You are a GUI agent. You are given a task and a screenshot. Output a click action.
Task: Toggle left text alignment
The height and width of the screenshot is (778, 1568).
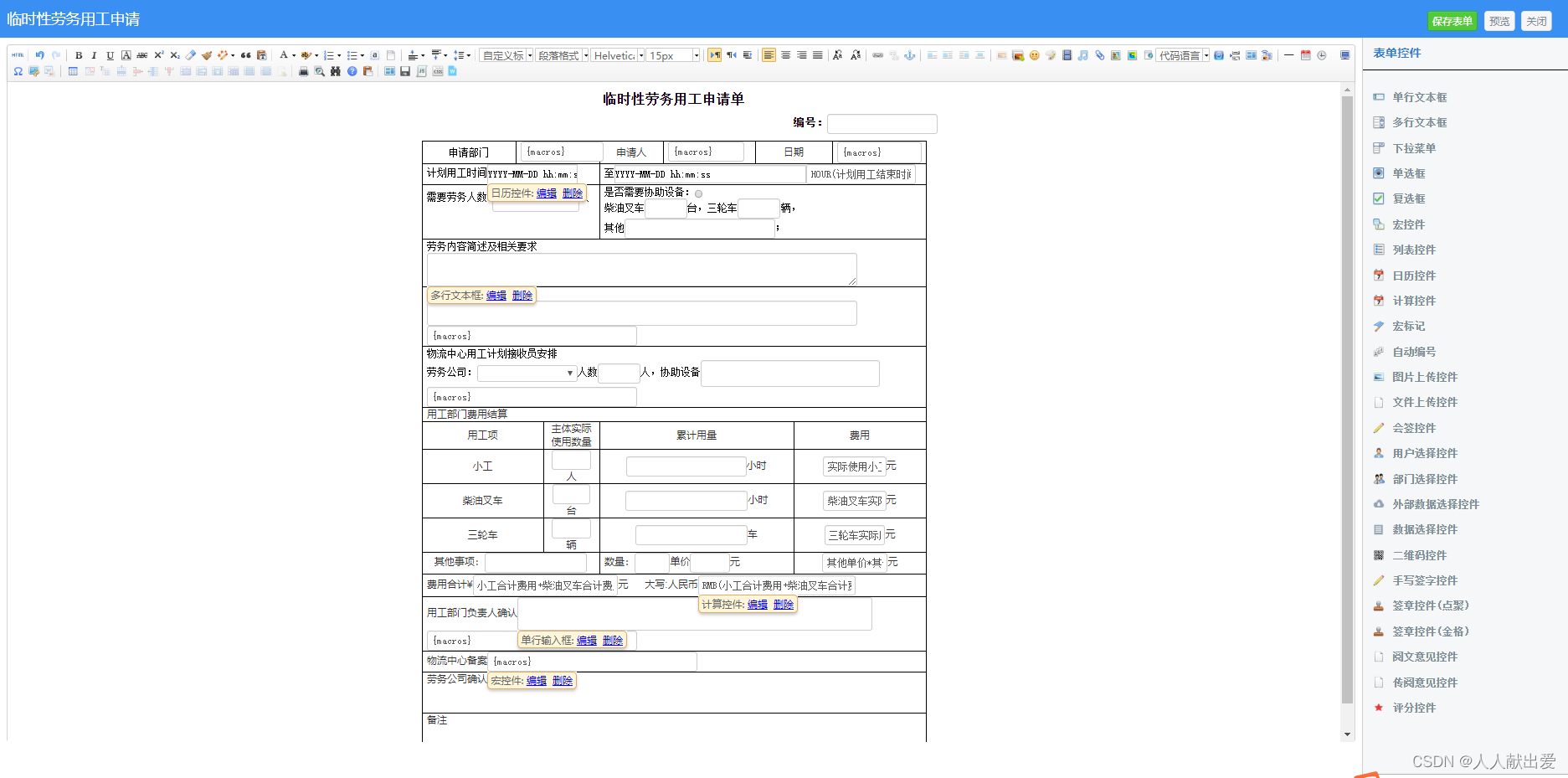(769, 55)
